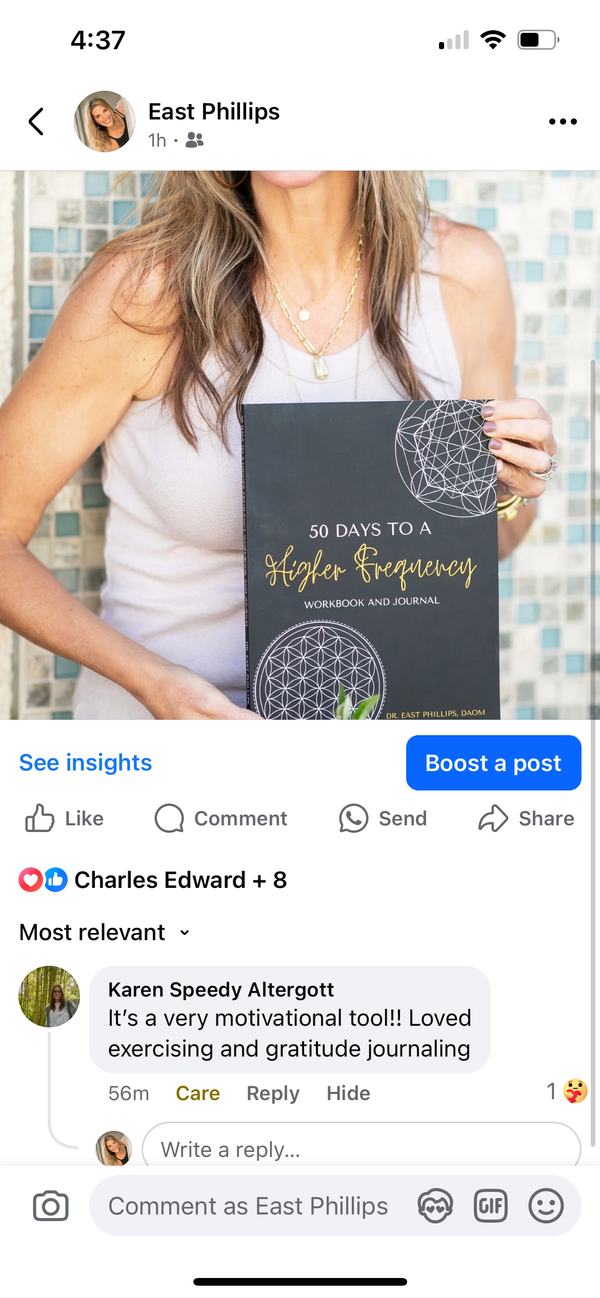The width and height of the screenshot is (600, 1298).
Task: Hide Karen Speedy Altergott's comment
Action: [348, 1093]
